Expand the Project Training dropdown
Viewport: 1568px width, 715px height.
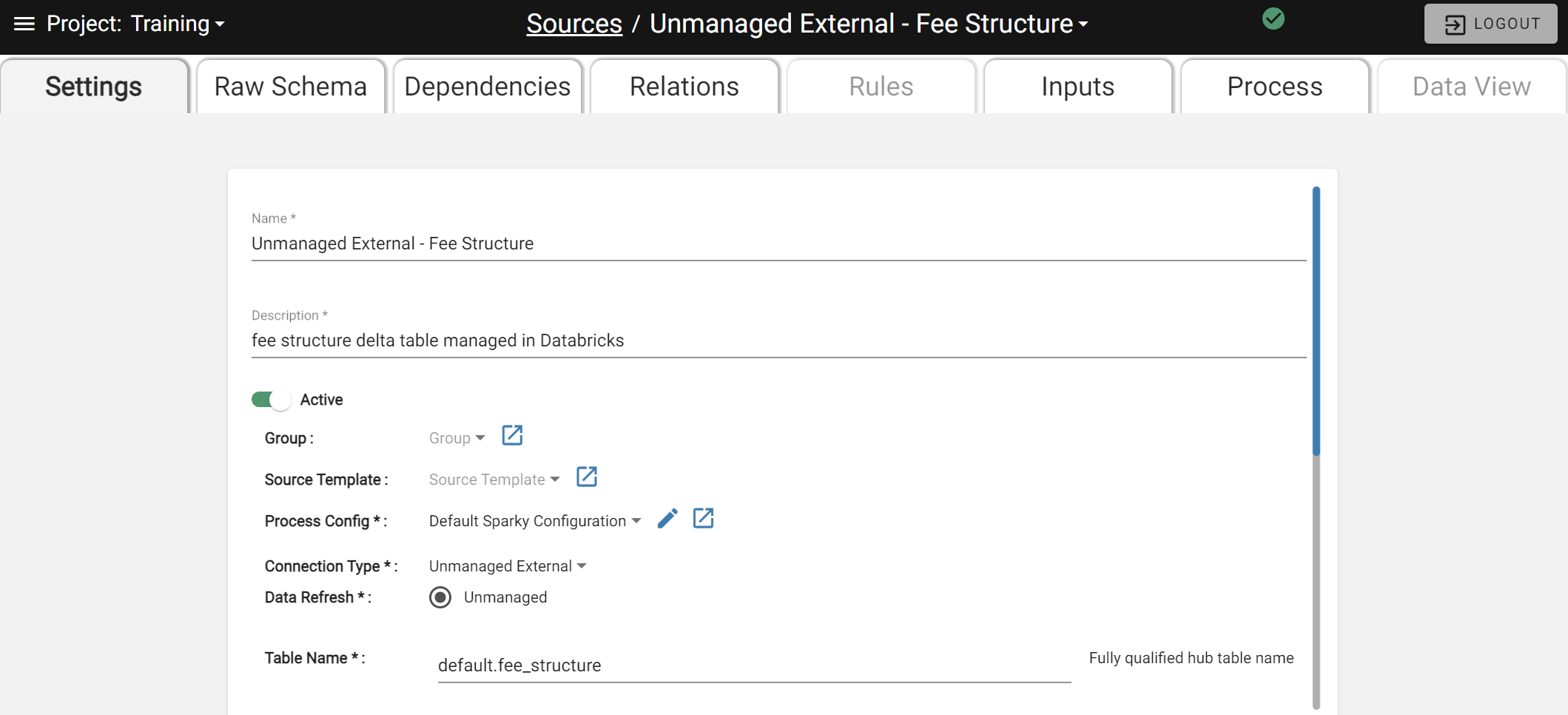point(135,24)
